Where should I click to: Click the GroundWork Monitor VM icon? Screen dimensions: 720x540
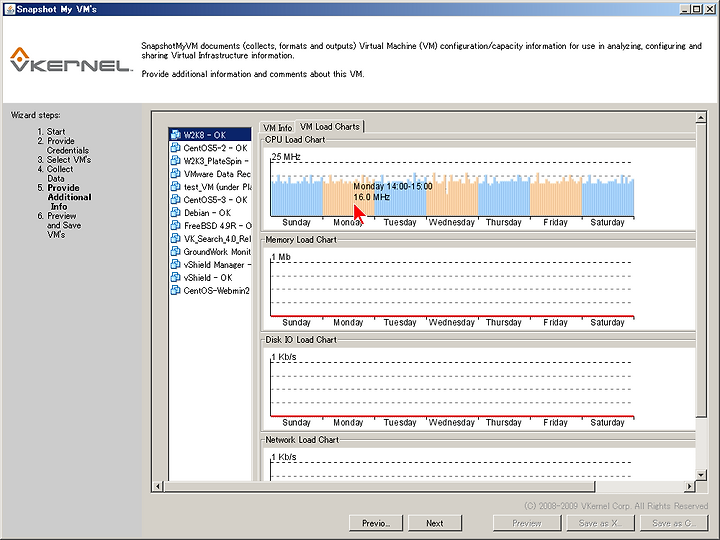click(x=175, y=251)
